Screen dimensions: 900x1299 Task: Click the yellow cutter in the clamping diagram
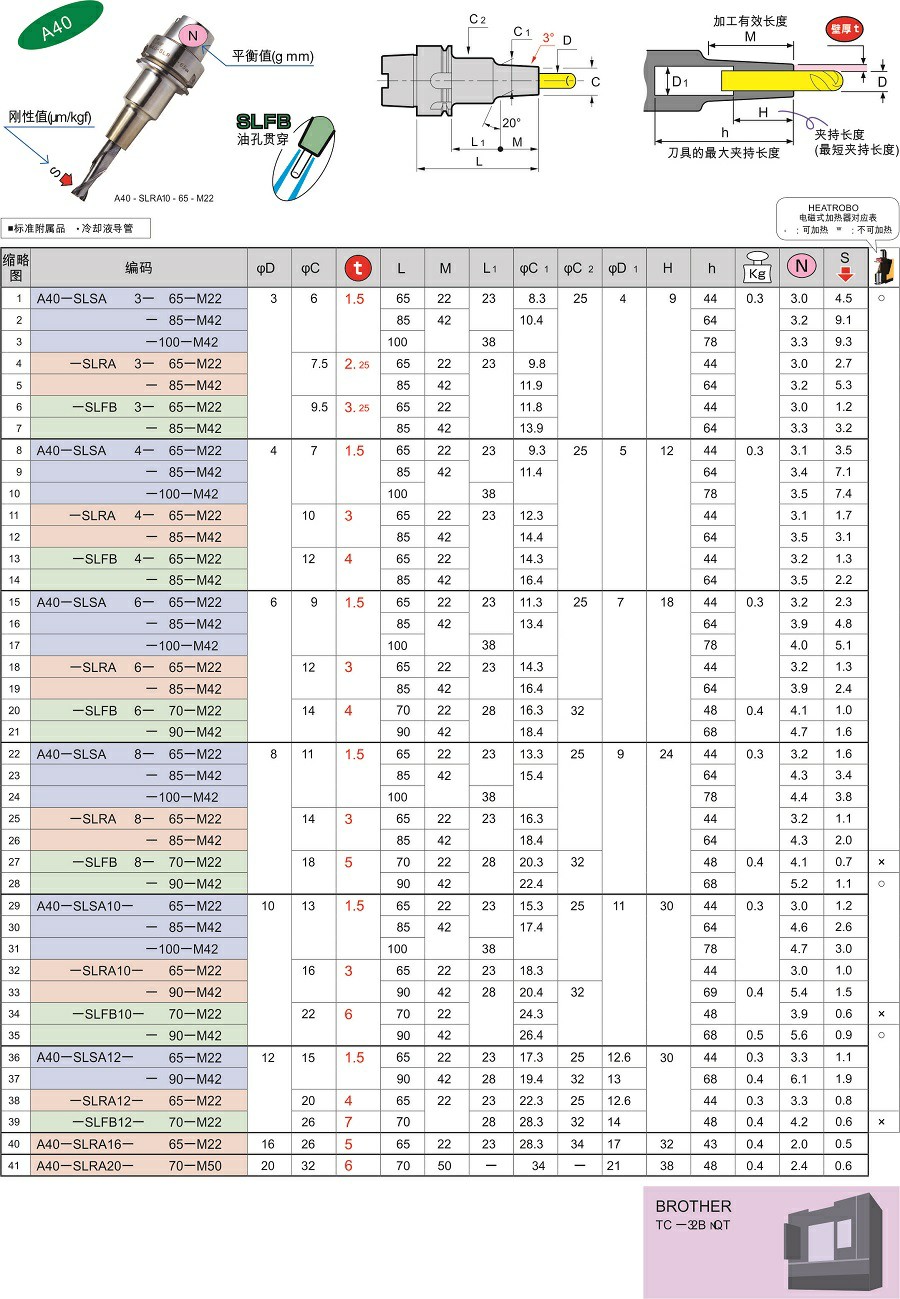[x=783, y=80]
